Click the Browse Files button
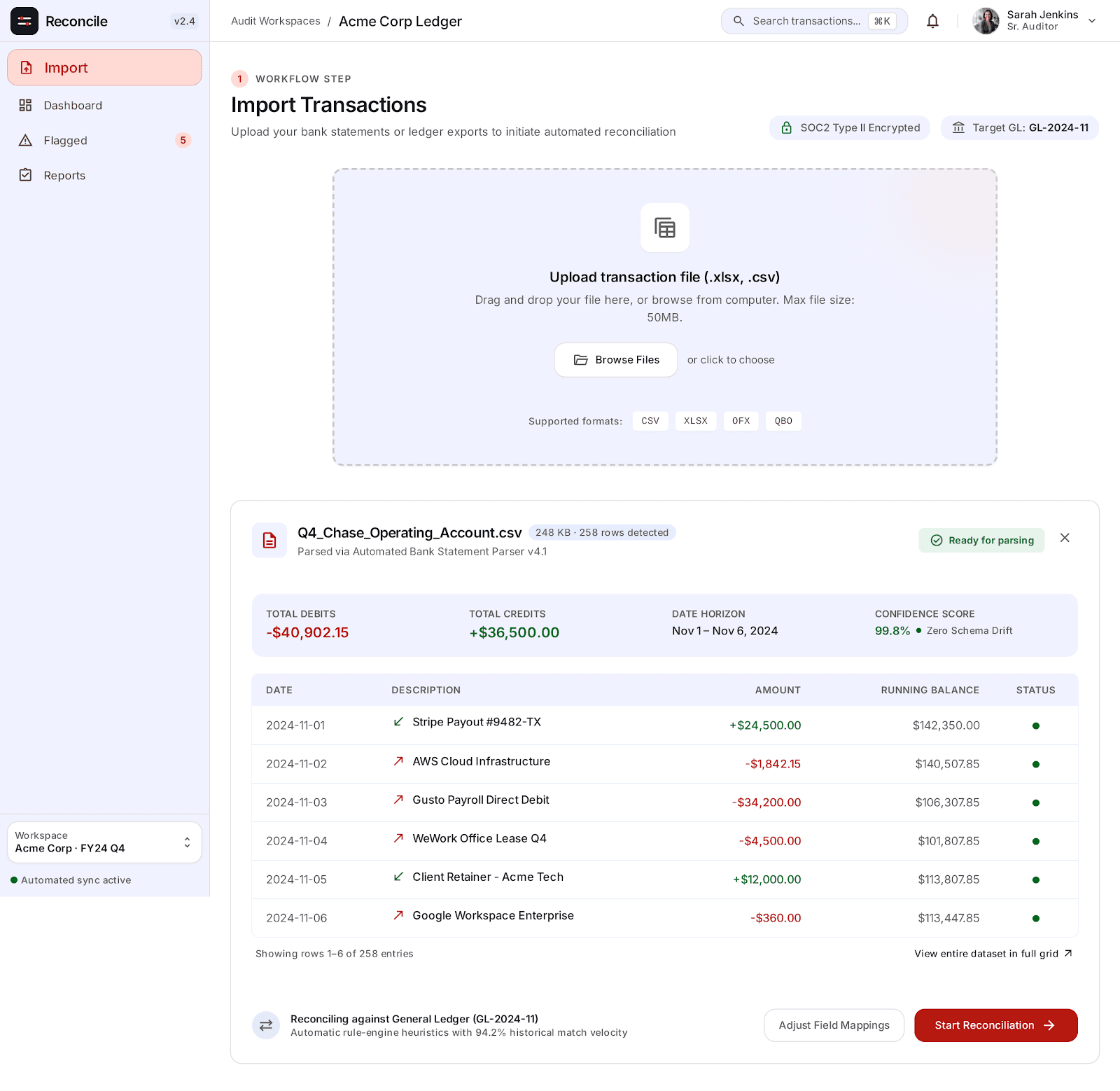 [x=616, y=360]
